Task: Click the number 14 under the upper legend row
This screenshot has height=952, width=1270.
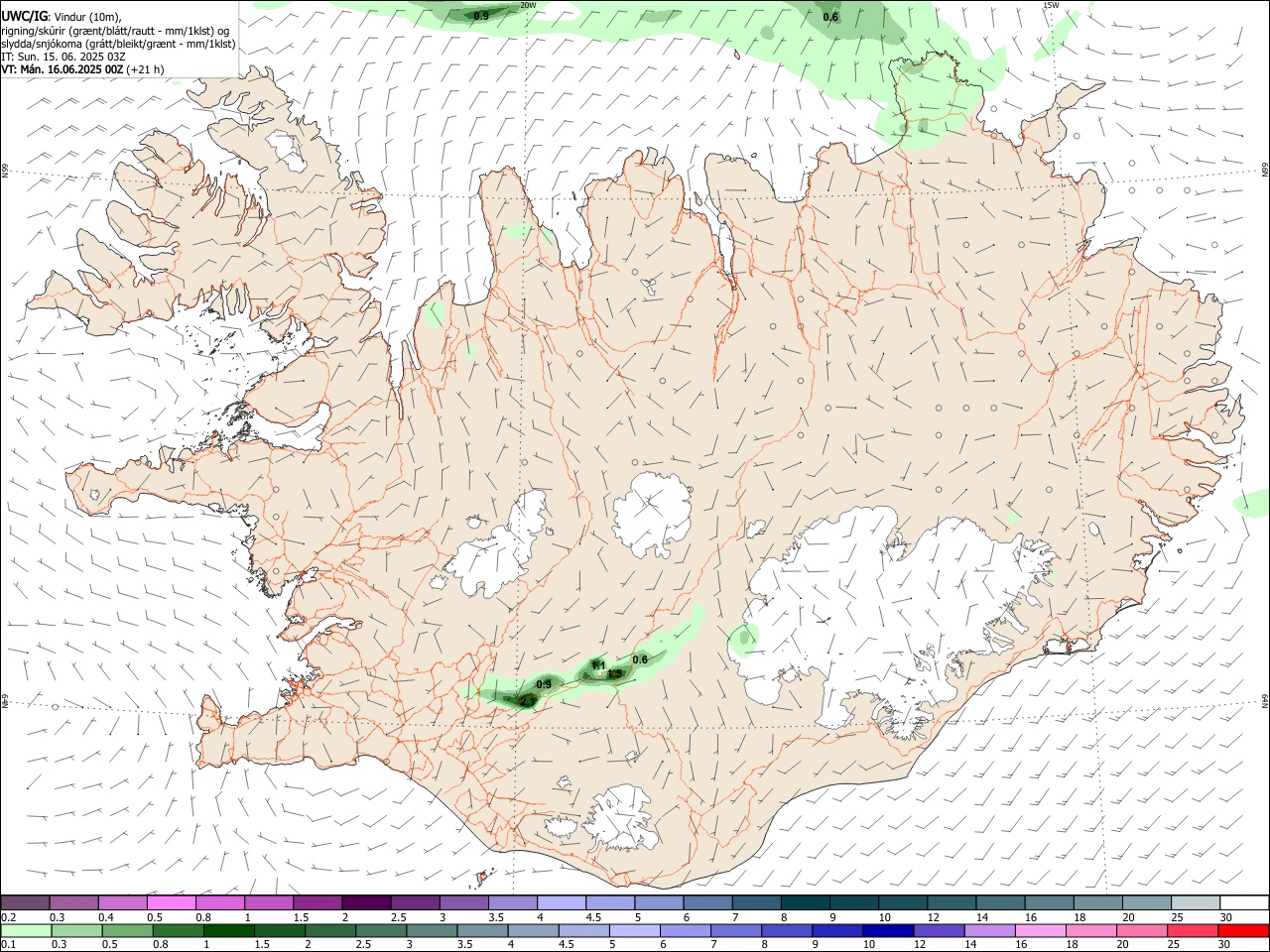Action: point(981,917)
